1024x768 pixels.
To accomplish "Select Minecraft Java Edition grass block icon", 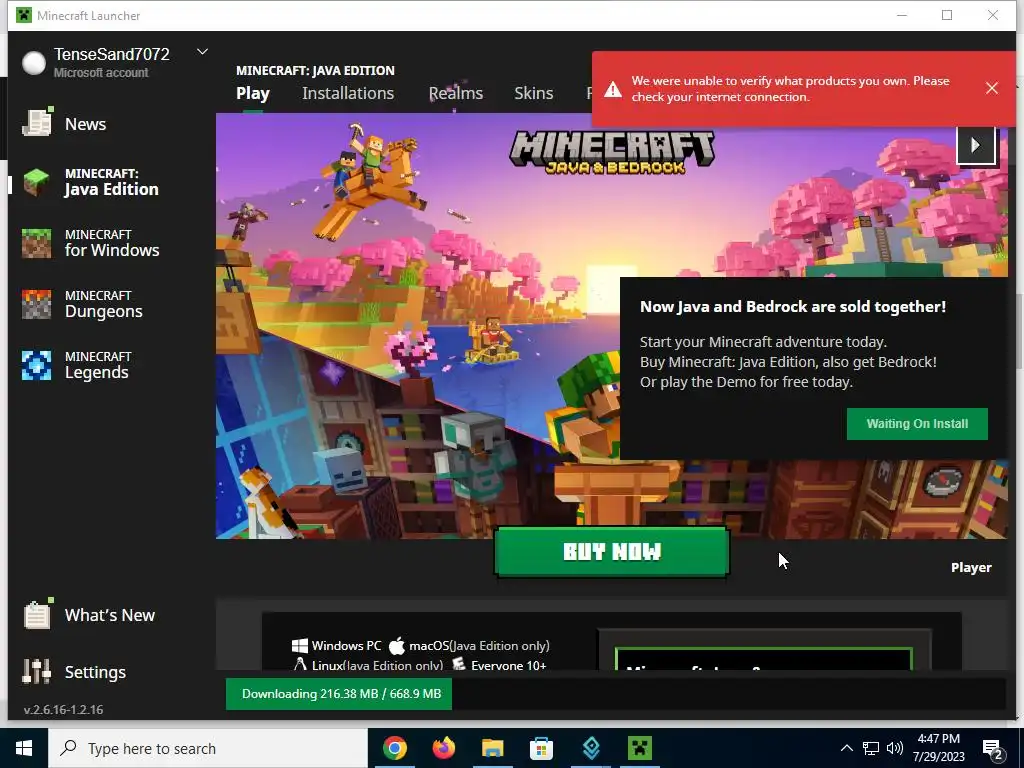I will tap(37, 182).
